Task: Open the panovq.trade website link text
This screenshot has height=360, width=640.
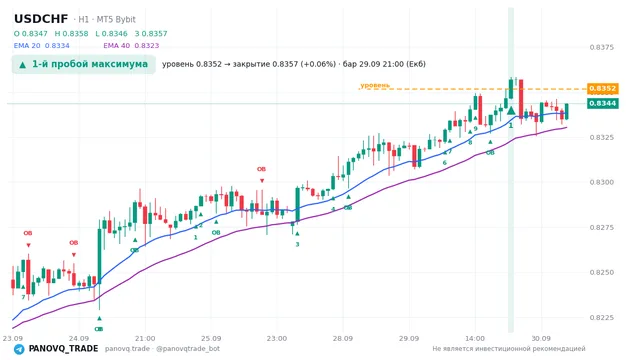Action: 127,349
